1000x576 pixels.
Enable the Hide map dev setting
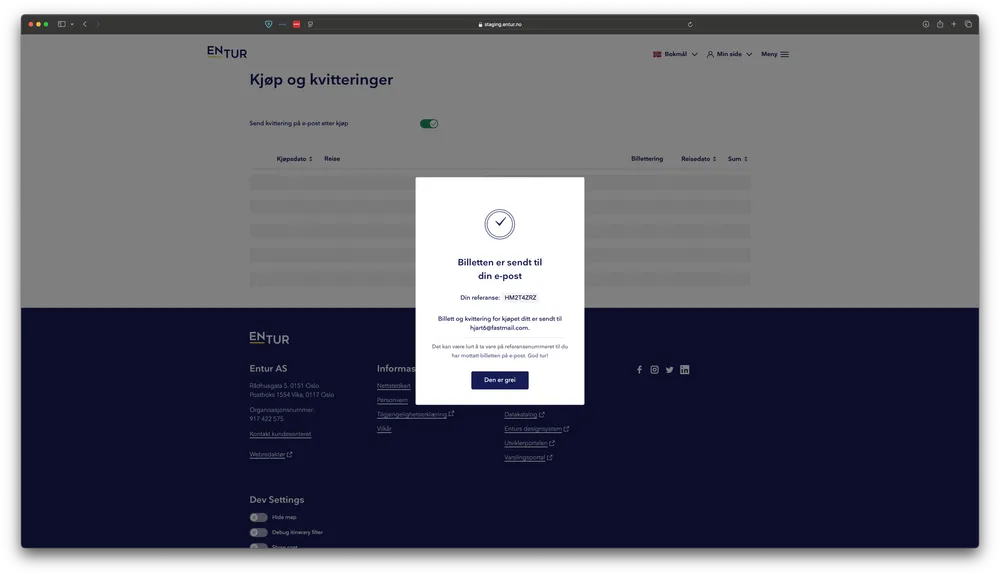point(259,518)
